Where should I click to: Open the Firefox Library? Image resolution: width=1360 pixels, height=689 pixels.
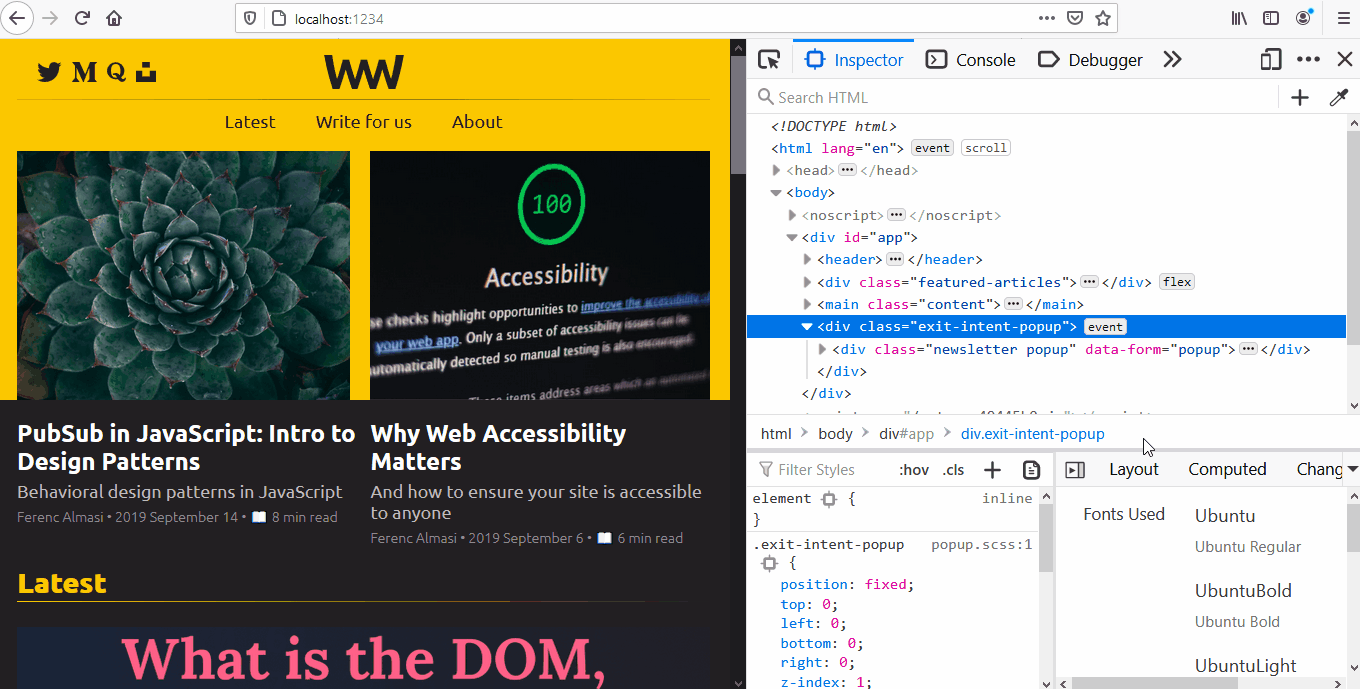[x=1238, y=17]
